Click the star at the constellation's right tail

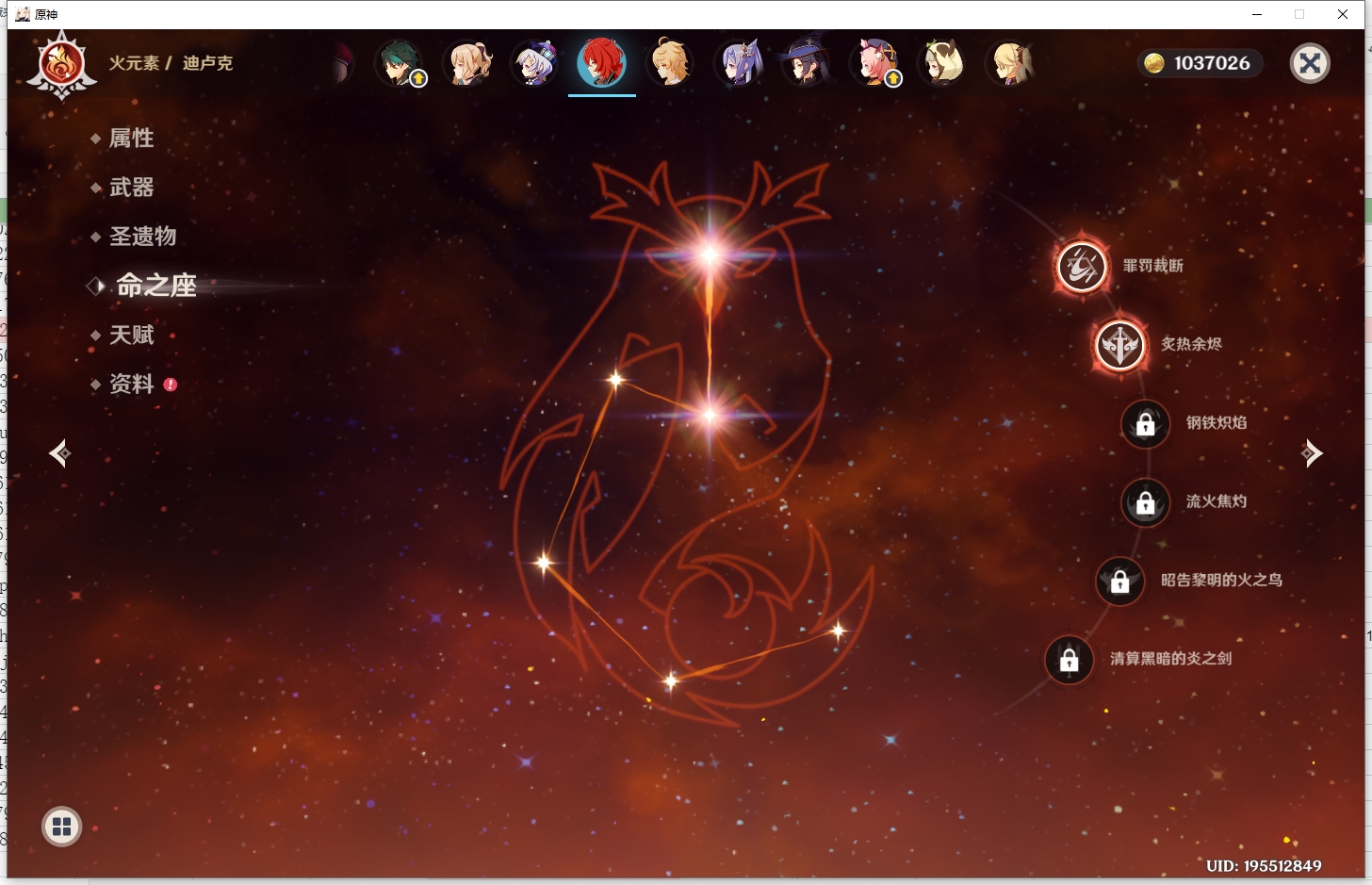838,631
